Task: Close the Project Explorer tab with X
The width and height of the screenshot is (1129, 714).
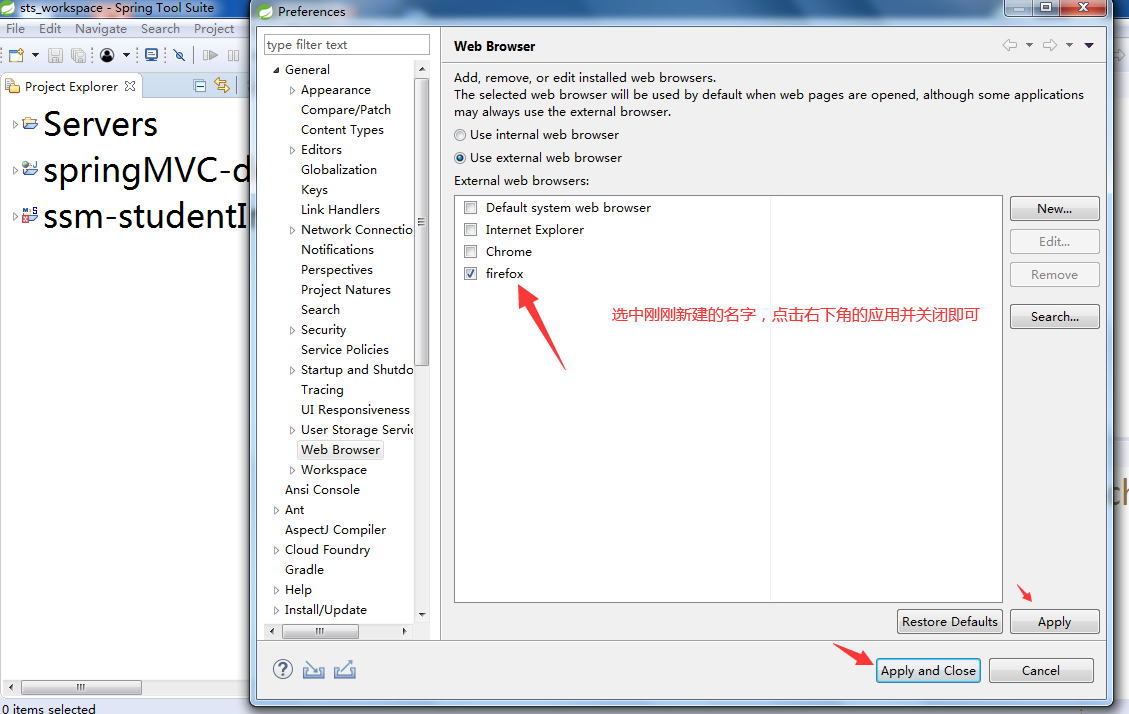Action: click(x=130, y=86)
